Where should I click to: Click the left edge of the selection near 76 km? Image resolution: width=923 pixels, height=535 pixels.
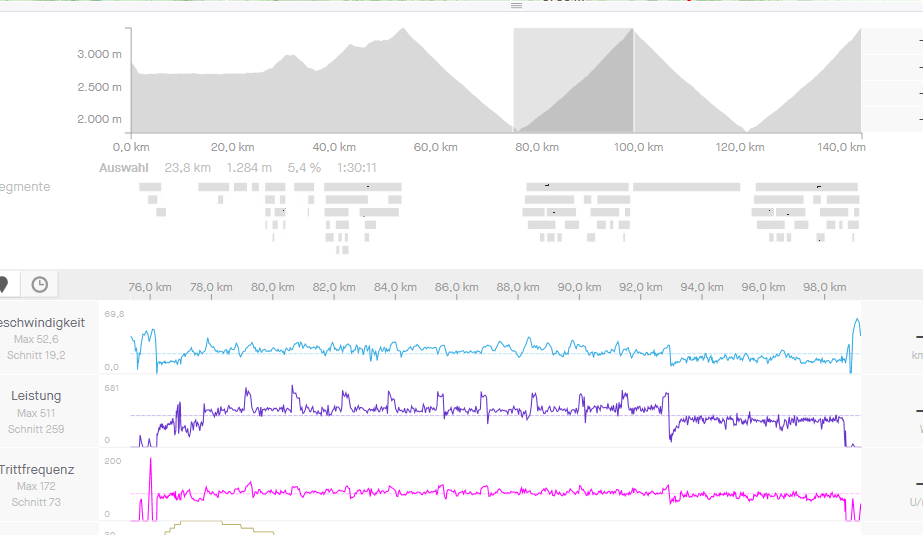click(514, 81)
